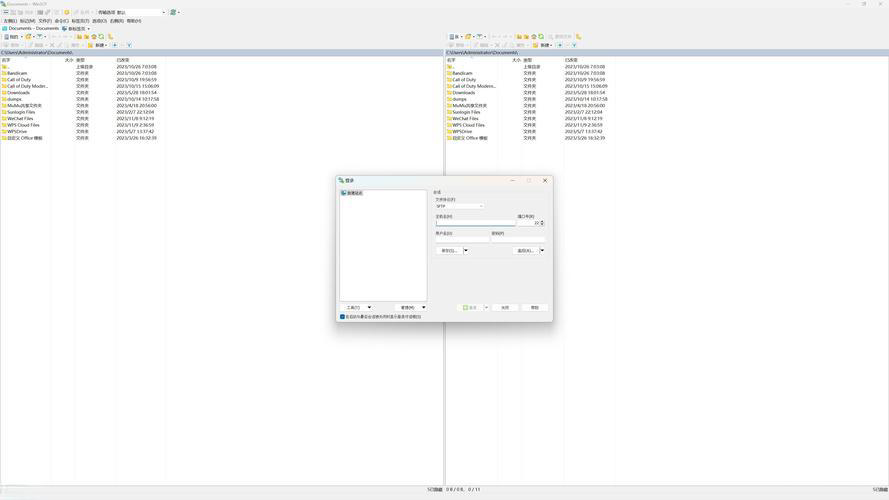Select the Downloads folder in left panel
The height and width of the screenshot is (500, 889).
(18, 93)
